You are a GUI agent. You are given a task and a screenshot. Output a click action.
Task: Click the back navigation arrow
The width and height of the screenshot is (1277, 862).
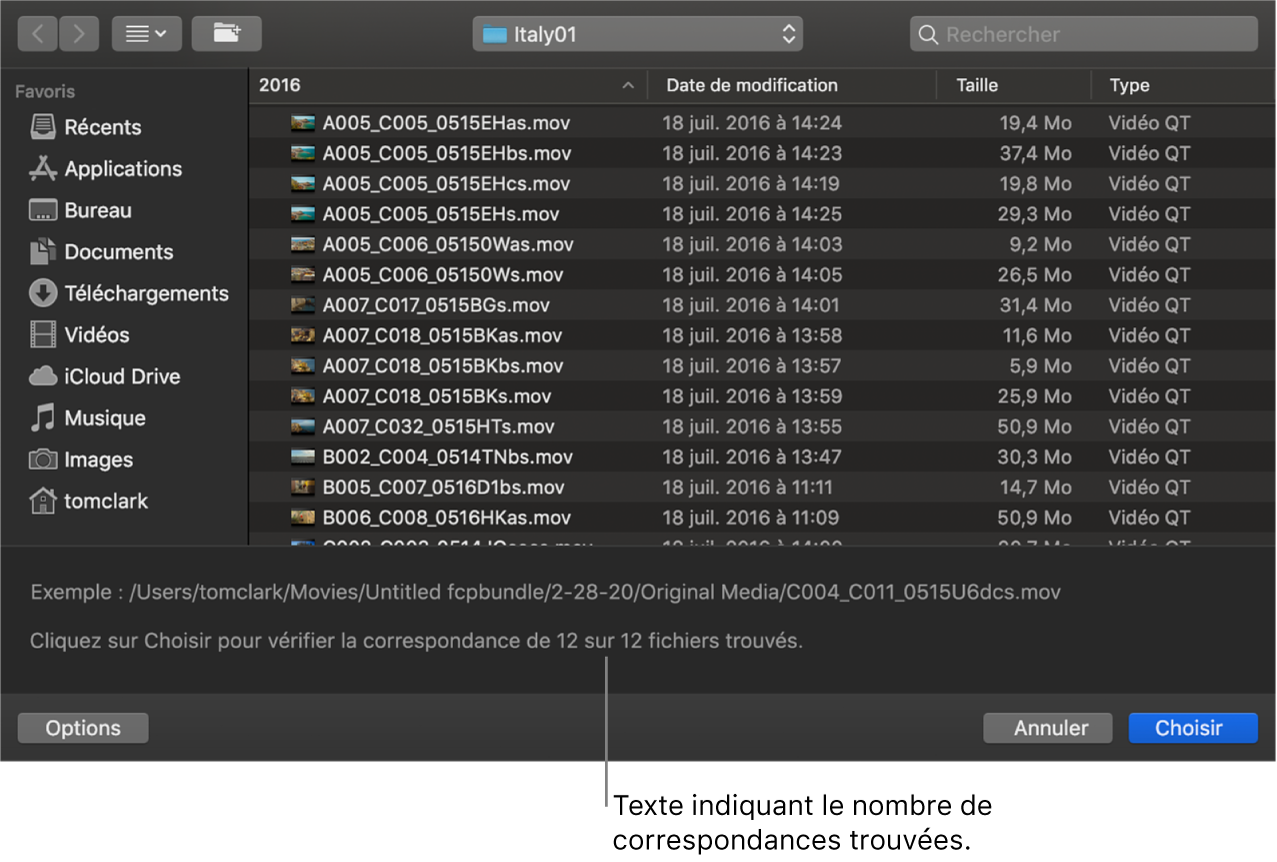(x=37, y=34)
